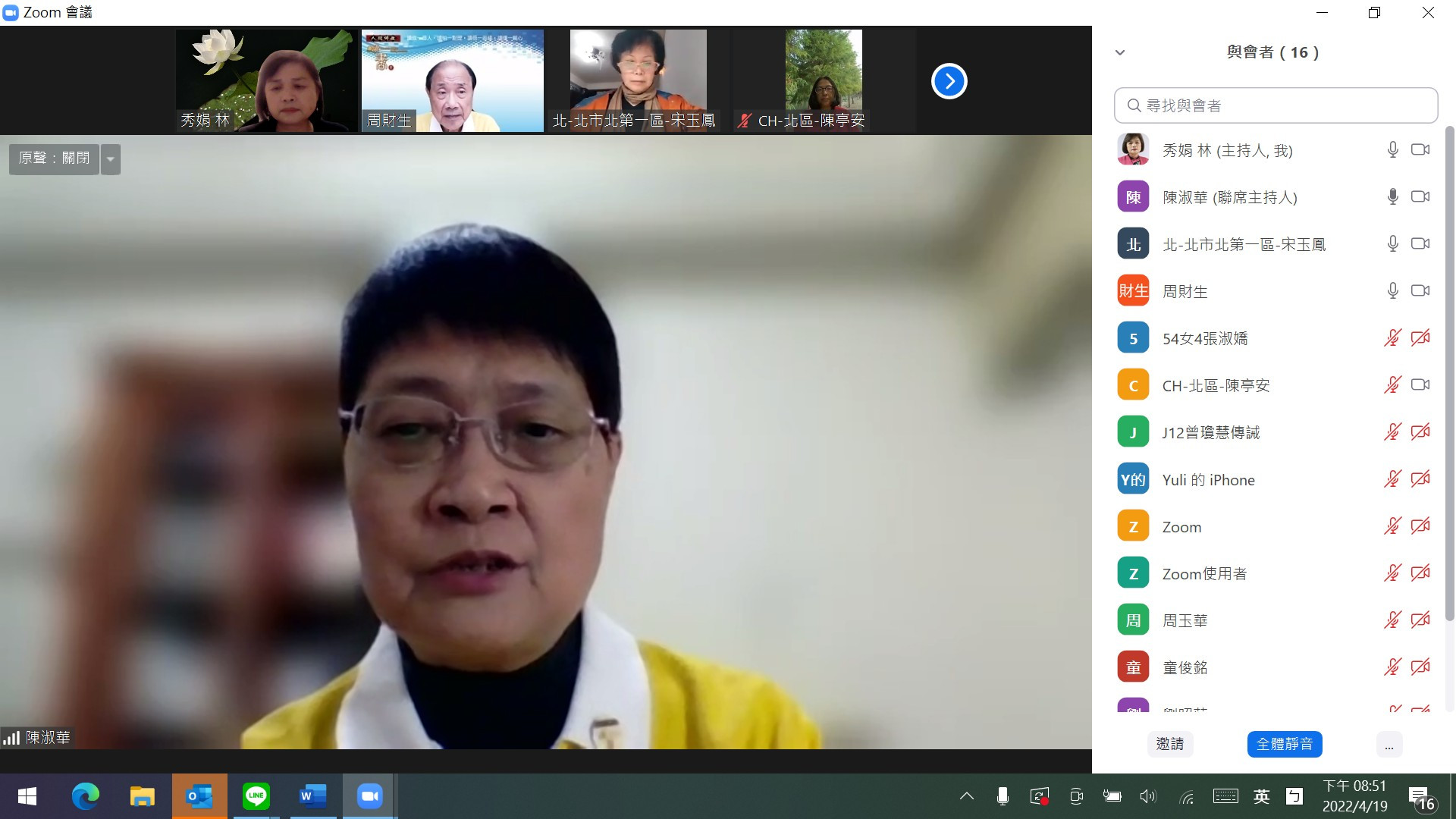Click microphone icon for 周財生
This screenshot has height=819, width=1456.
[1392, 291]
